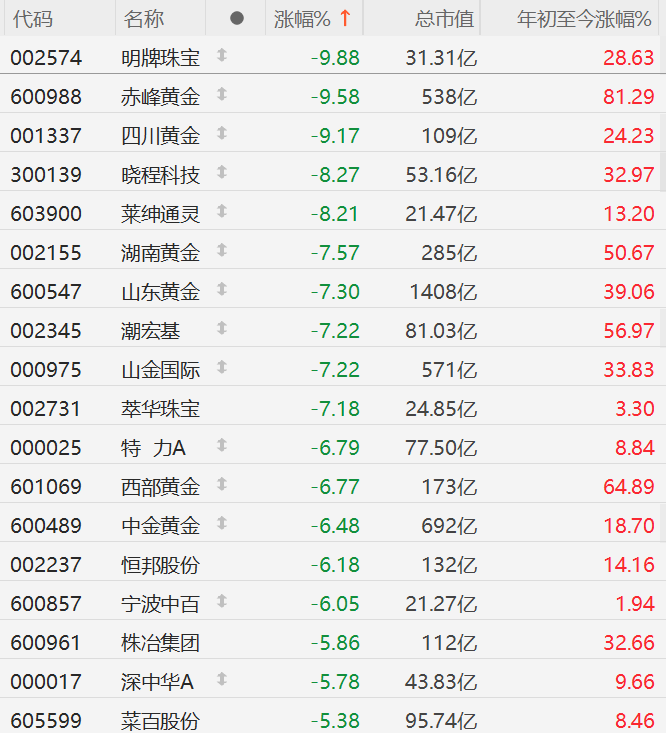
Task: Click the marker icon beside 山金国际
Action: pyautogui.click(x=222, y=367)
